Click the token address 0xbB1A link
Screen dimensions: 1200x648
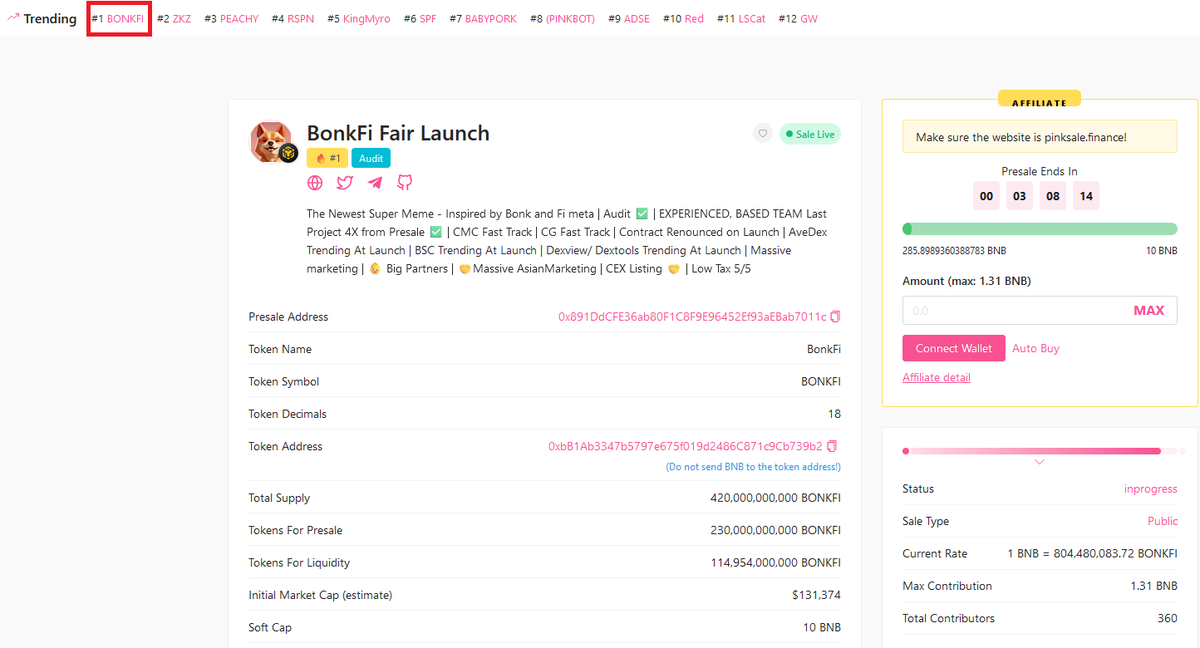pyautogui.click(x=685, y=446)
